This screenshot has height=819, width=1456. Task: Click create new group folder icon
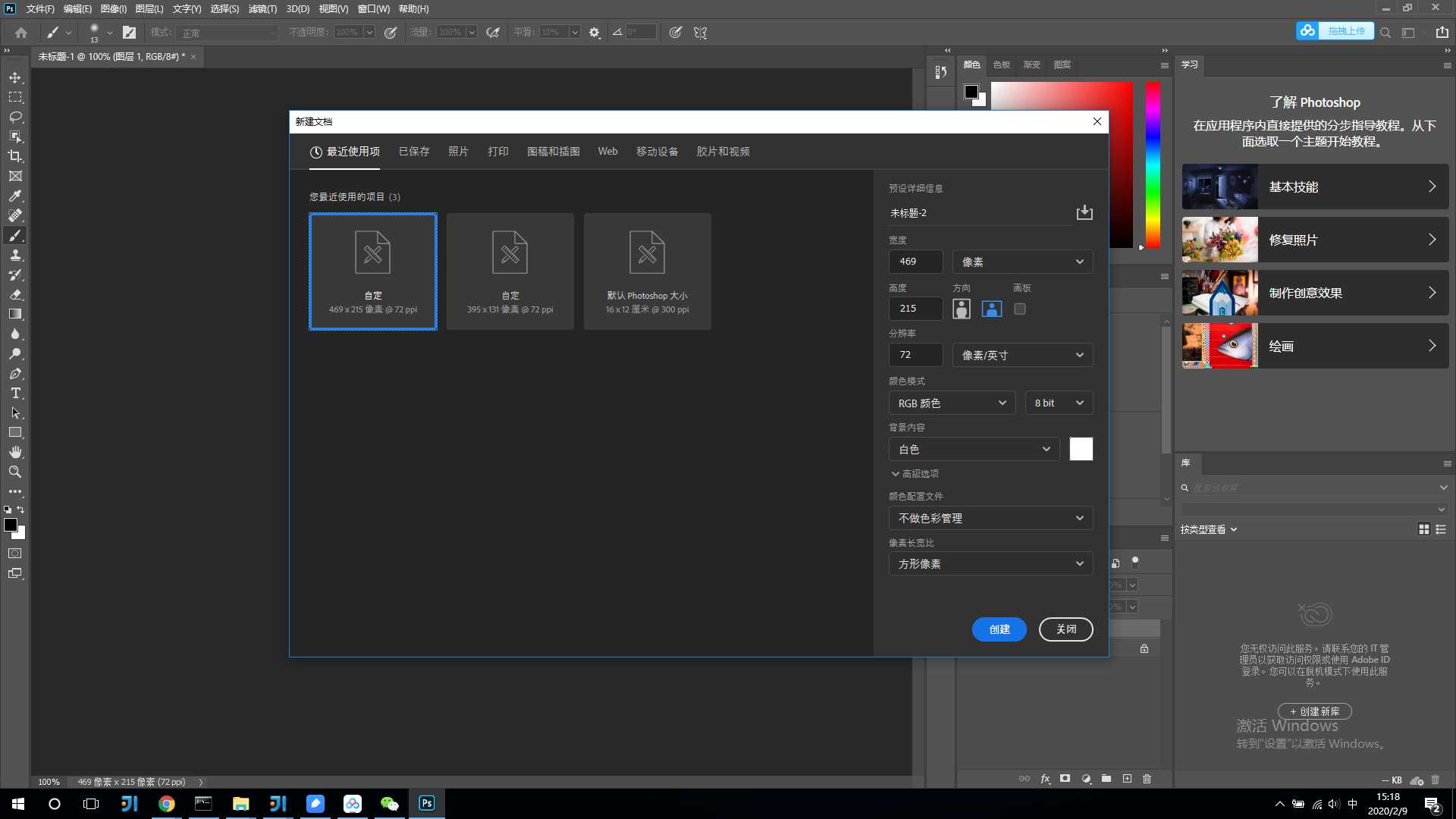pyautogui.click(x=1106, y=779)
